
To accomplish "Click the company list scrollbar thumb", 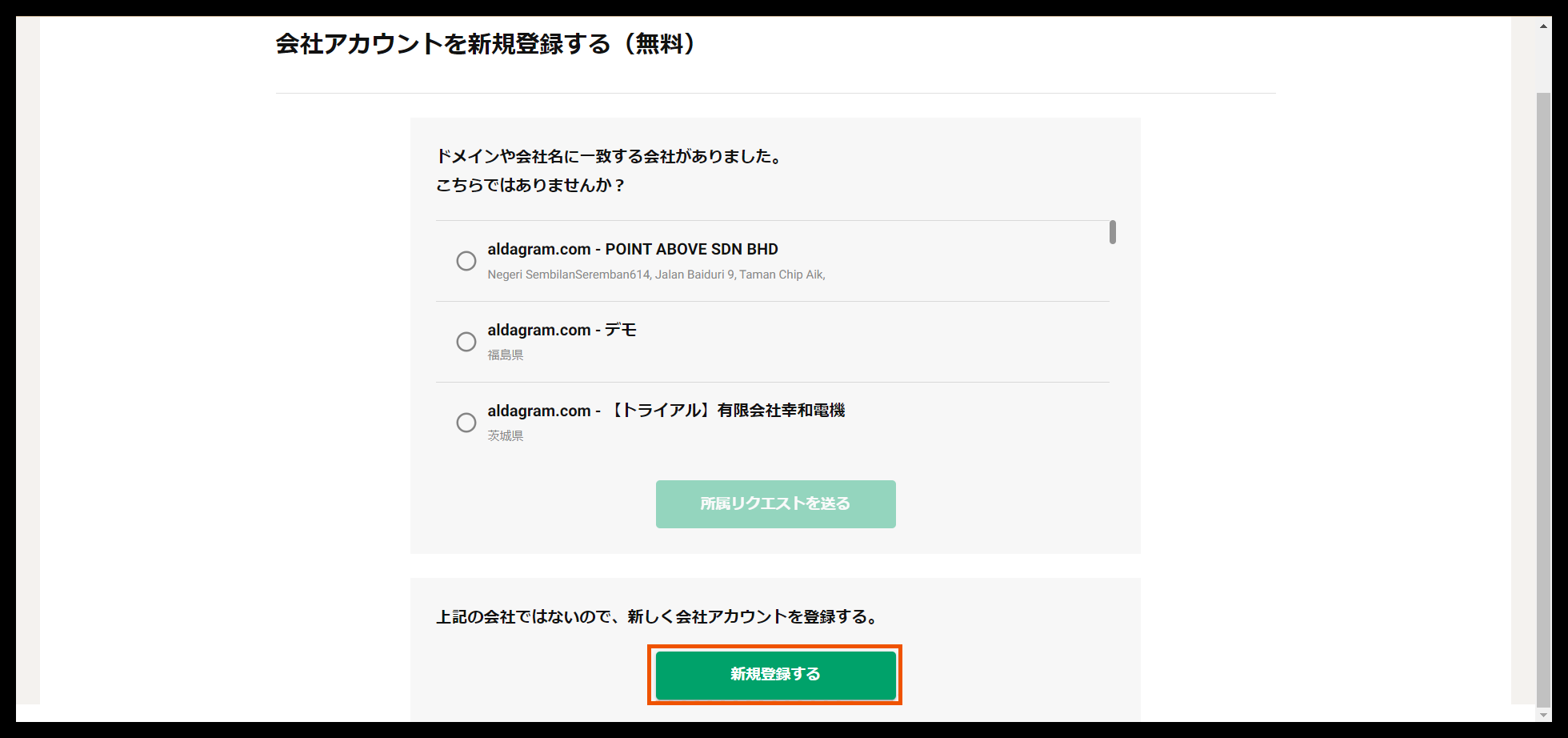I will (x=1112, y=234).
